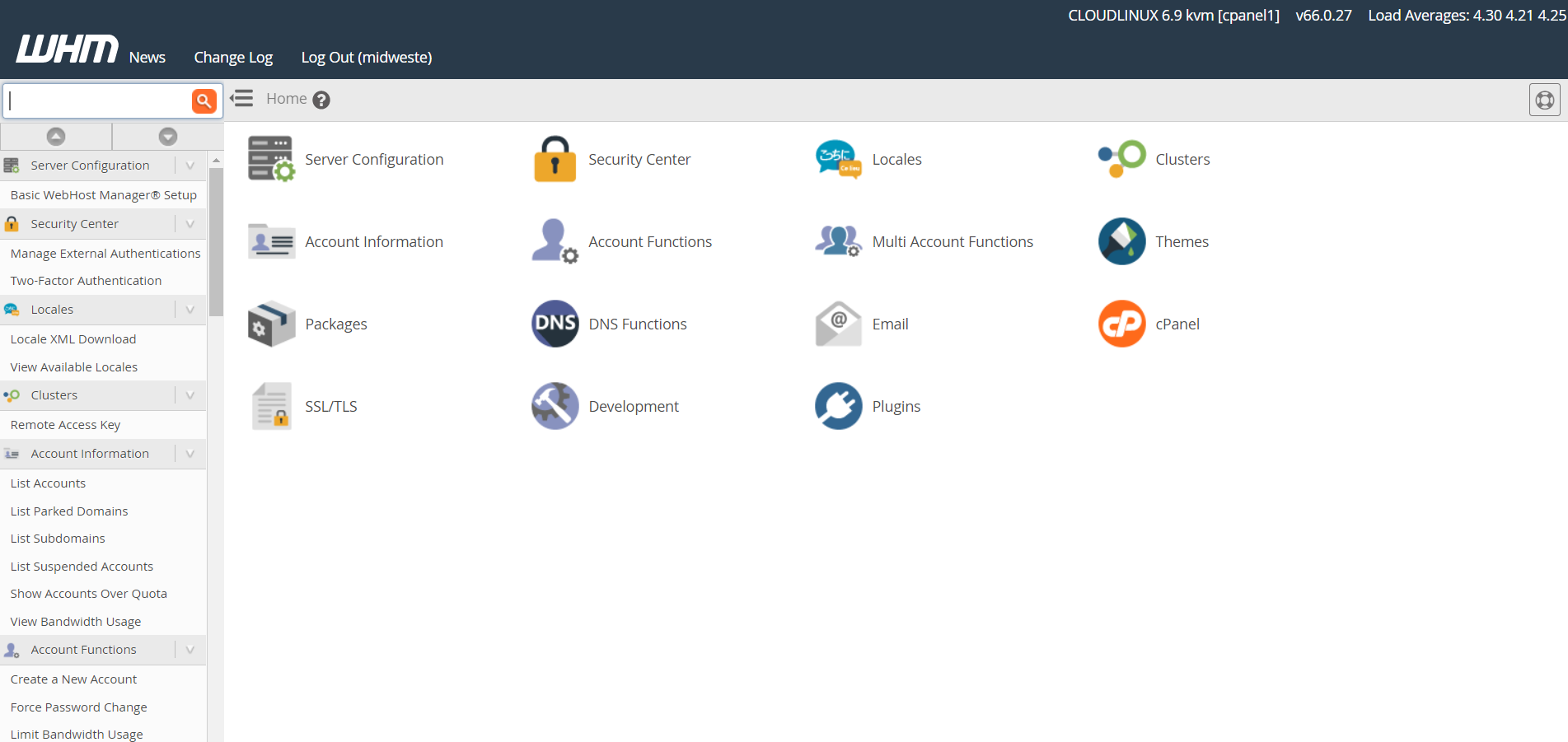Click the sidebar vertical scrollbar thumb
The width and height of the screenshot is (1568, 742).
coord(216,242)
